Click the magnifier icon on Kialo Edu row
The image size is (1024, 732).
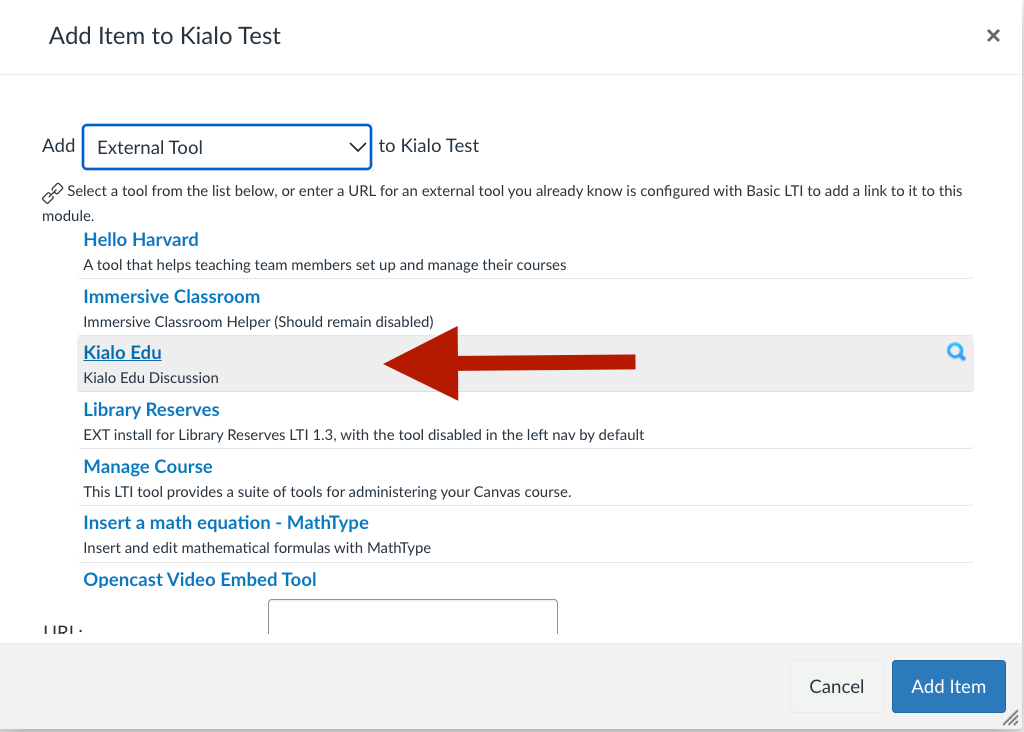tap(956, 352)
